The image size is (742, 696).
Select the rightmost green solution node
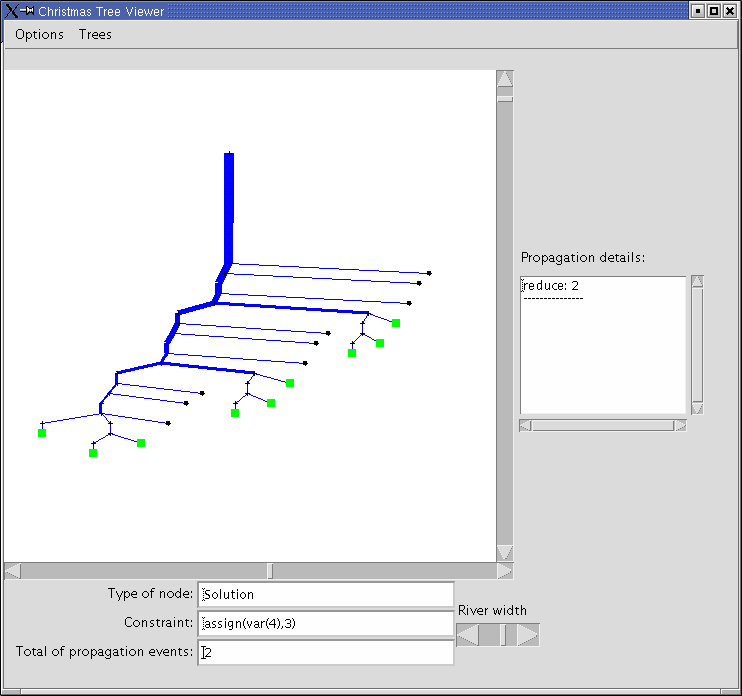(396, 323)
